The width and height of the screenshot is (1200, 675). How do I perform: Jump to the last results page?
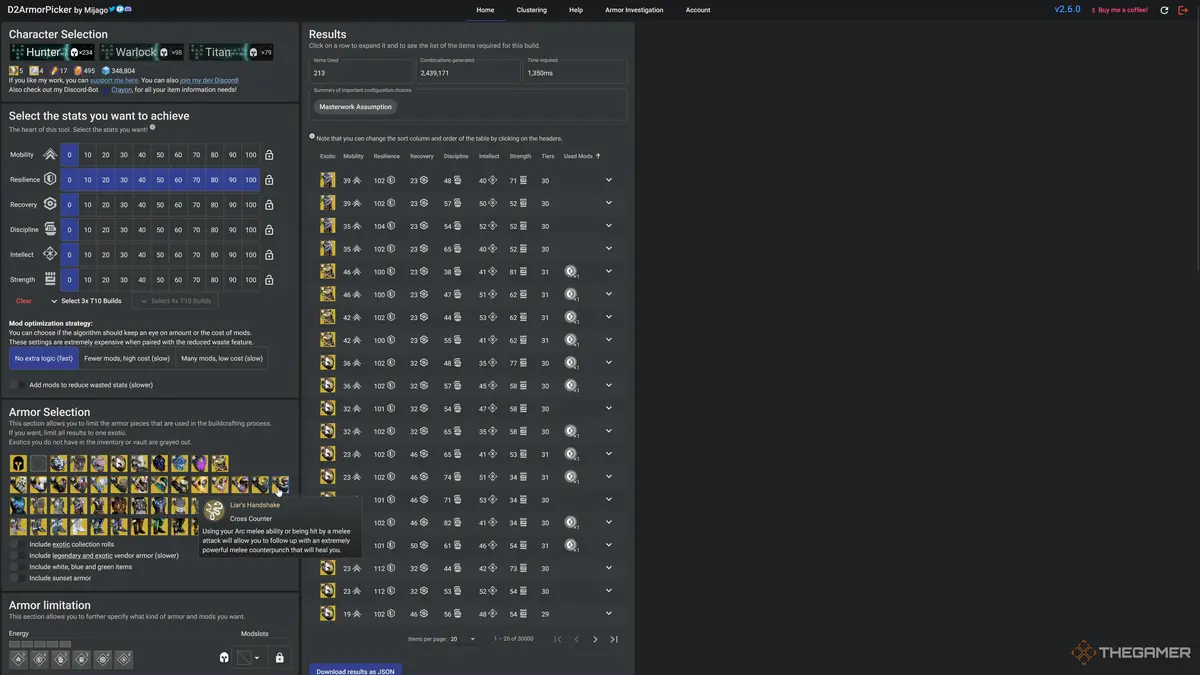tap(614, 639)
